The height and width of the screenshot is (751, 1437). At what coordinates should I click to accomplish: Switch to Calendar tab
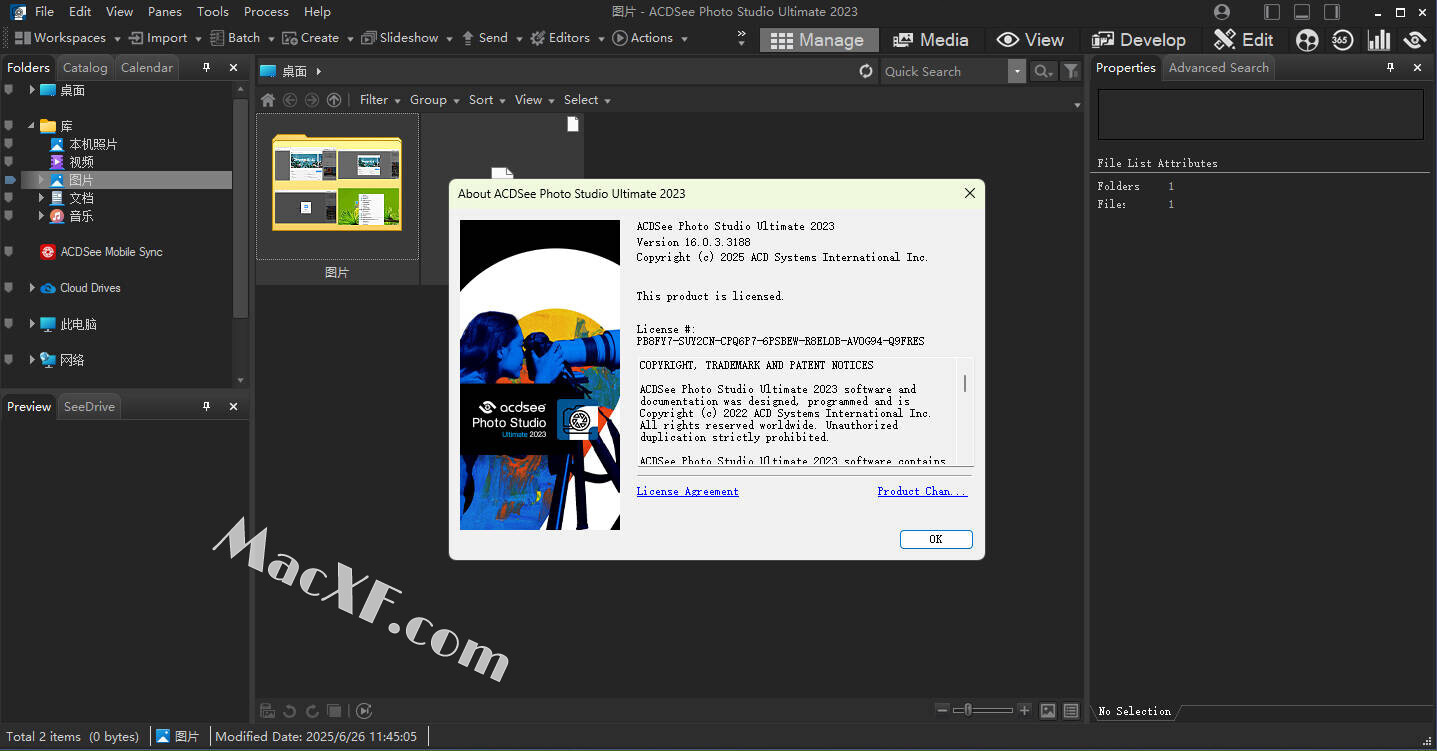pyautogui.click(x=147, y=68)
